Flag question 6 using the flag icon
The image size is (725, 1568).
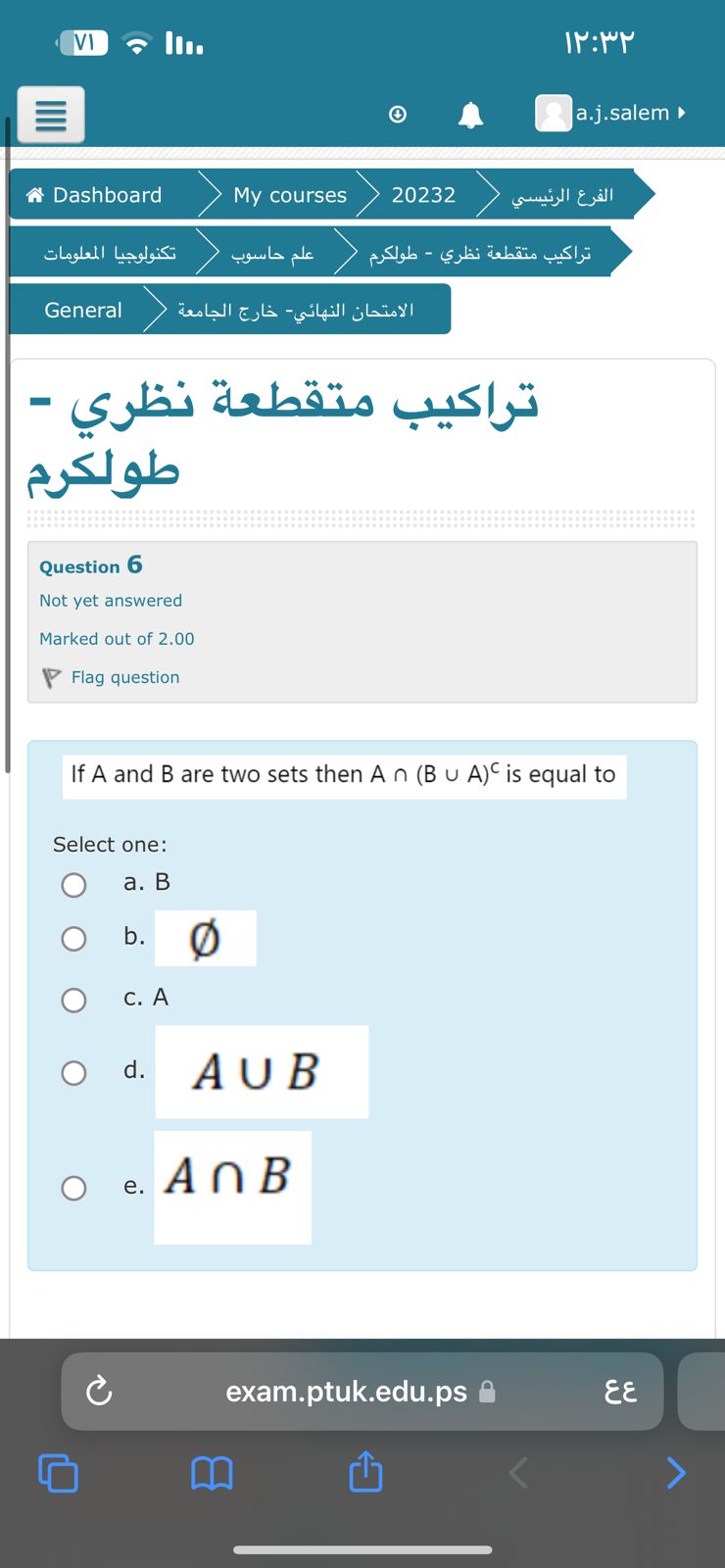tap(53, 675)
